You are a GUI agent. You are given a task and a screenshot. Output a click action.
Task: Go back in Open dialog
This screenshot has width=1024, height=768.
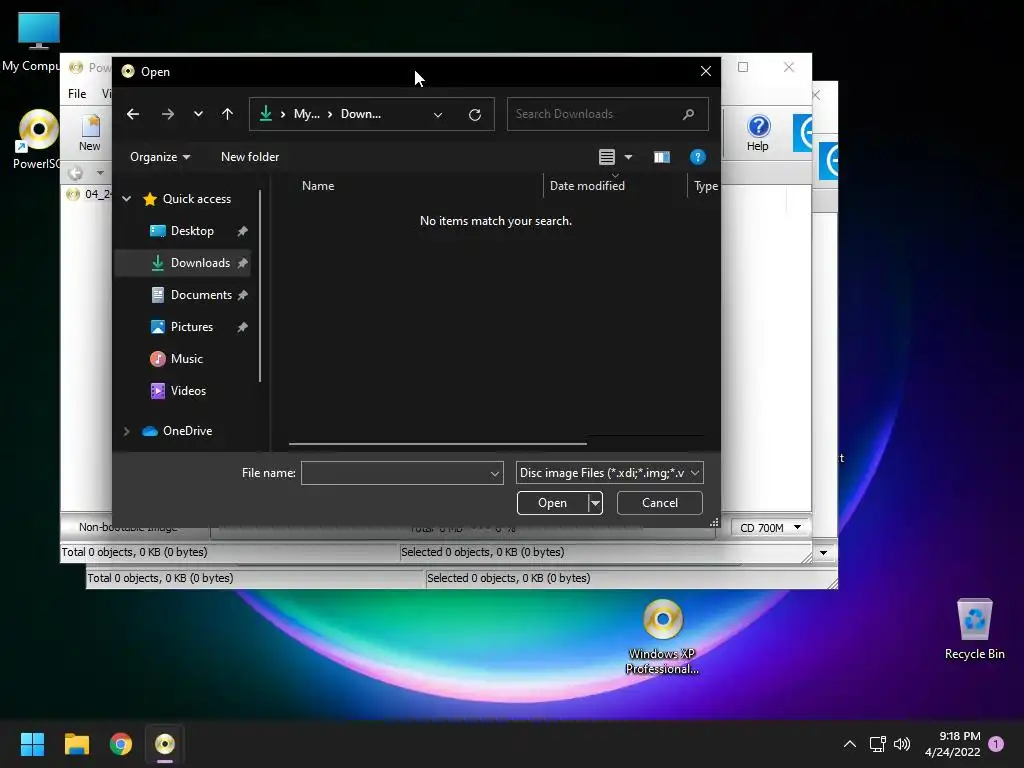(133, 114)
